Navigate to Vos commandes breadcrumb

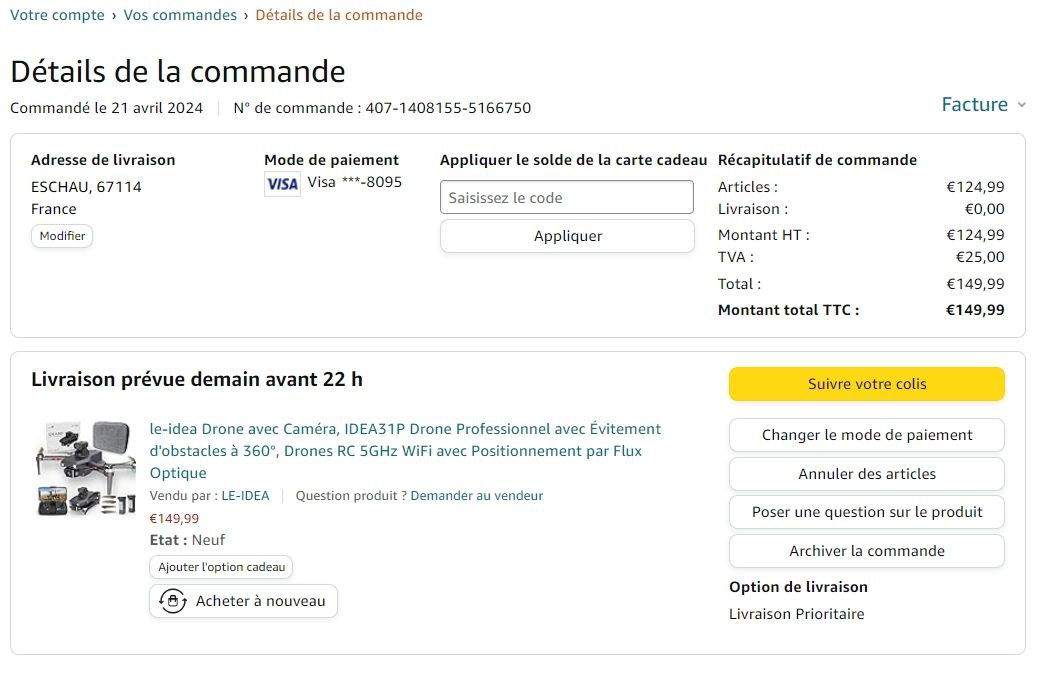[180, 15]
